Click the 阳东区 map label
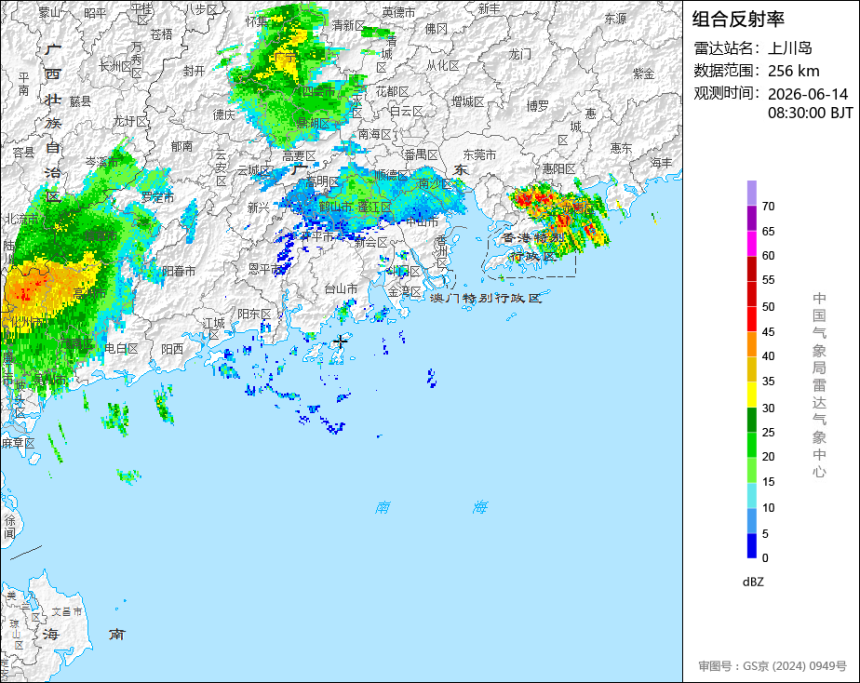 click(x=254, y=314)
